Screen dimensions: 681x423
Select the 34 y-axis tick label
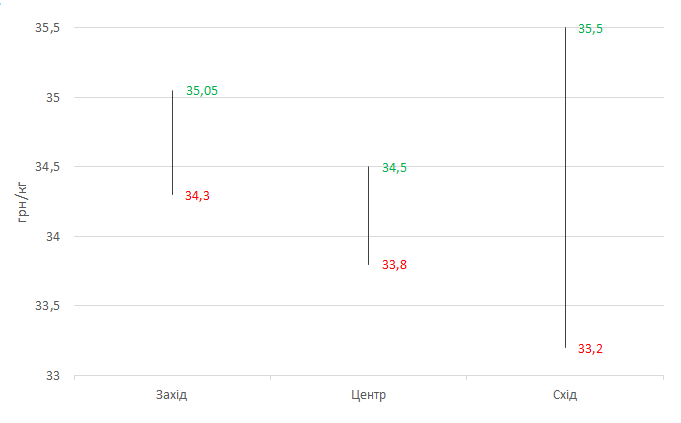point(52,237)
